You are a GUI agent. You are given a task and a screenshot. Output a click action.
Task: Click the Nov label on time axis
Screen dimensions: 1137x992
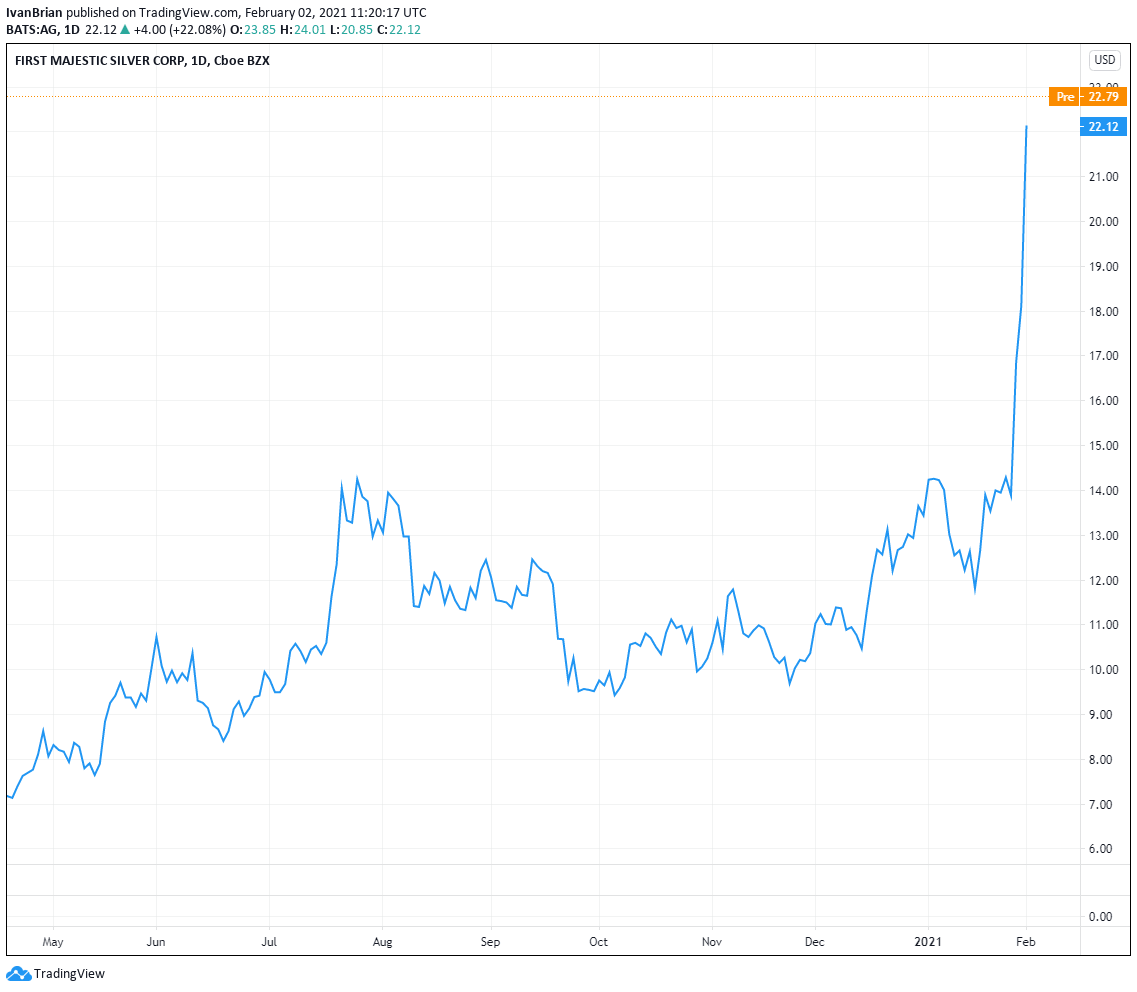(x=712, y=941)
